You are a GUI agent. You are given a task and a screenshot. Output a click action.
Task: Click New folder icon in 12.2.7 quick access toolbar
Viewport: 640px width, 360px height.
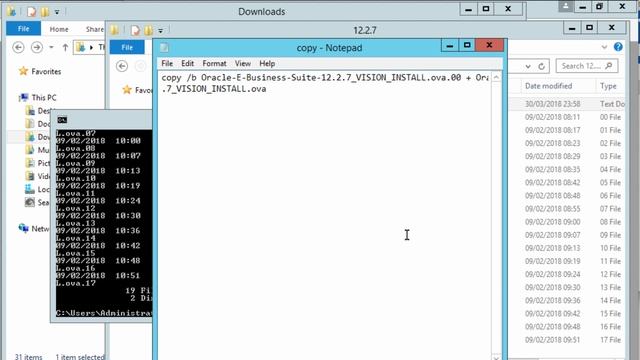pyautogui.click(x=148, y=30)
